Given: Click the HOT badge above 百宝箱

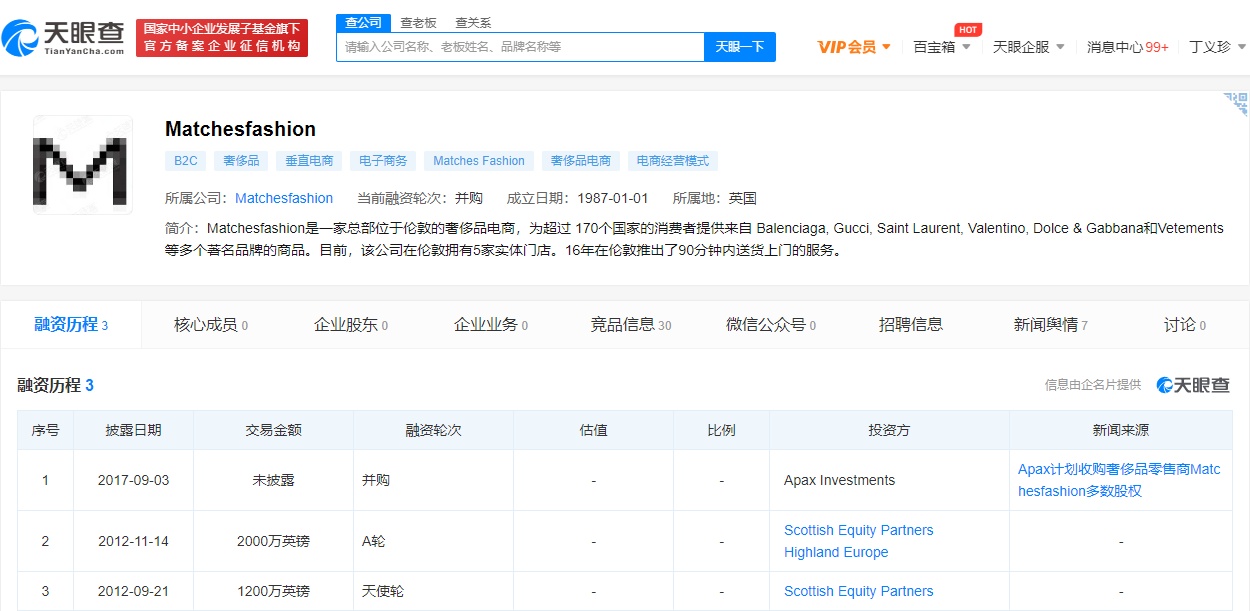Looking at the screenshot, I should [967, 29].
